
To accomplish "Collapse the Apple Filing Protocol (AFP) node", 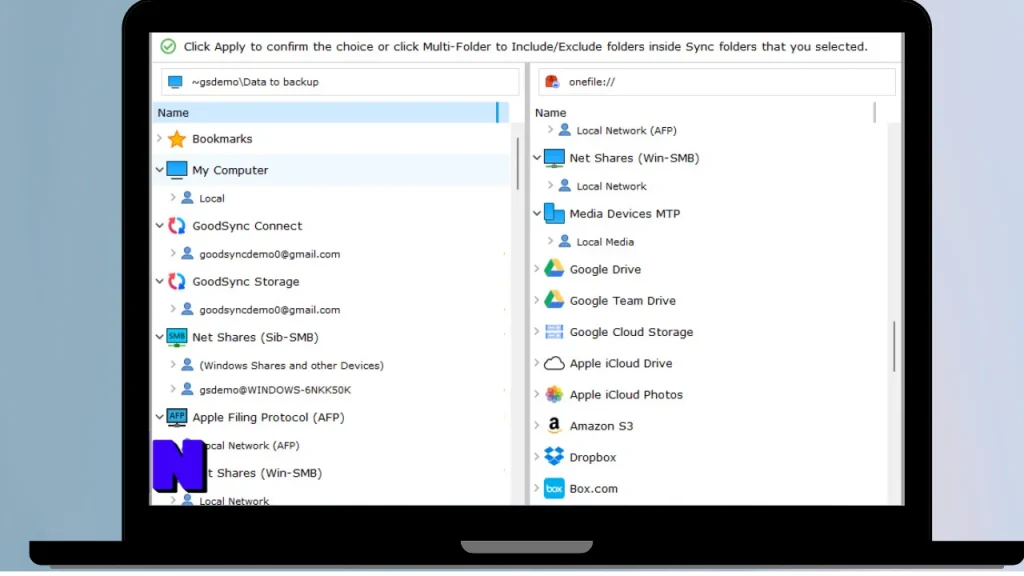I will 159,417.
